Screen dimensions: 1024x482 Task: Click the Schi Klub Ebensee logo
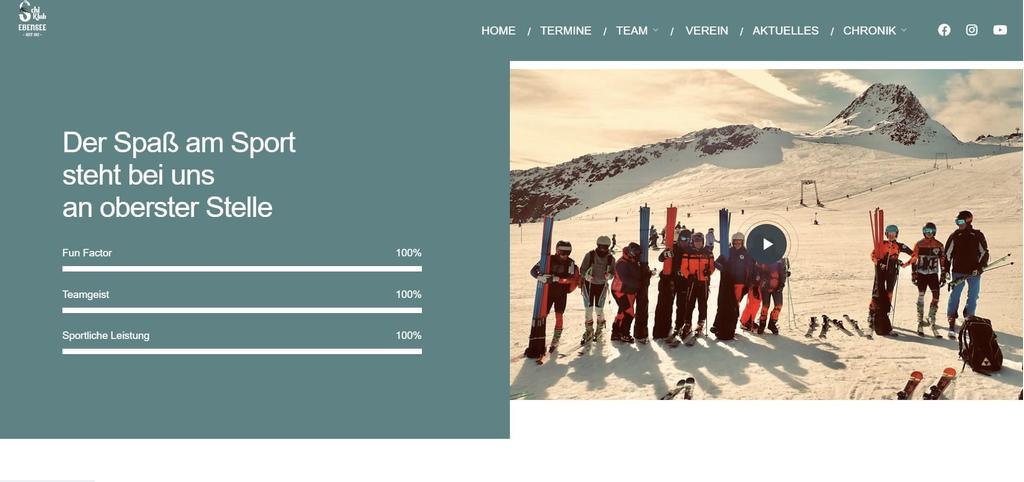click(x=32, y=18)
